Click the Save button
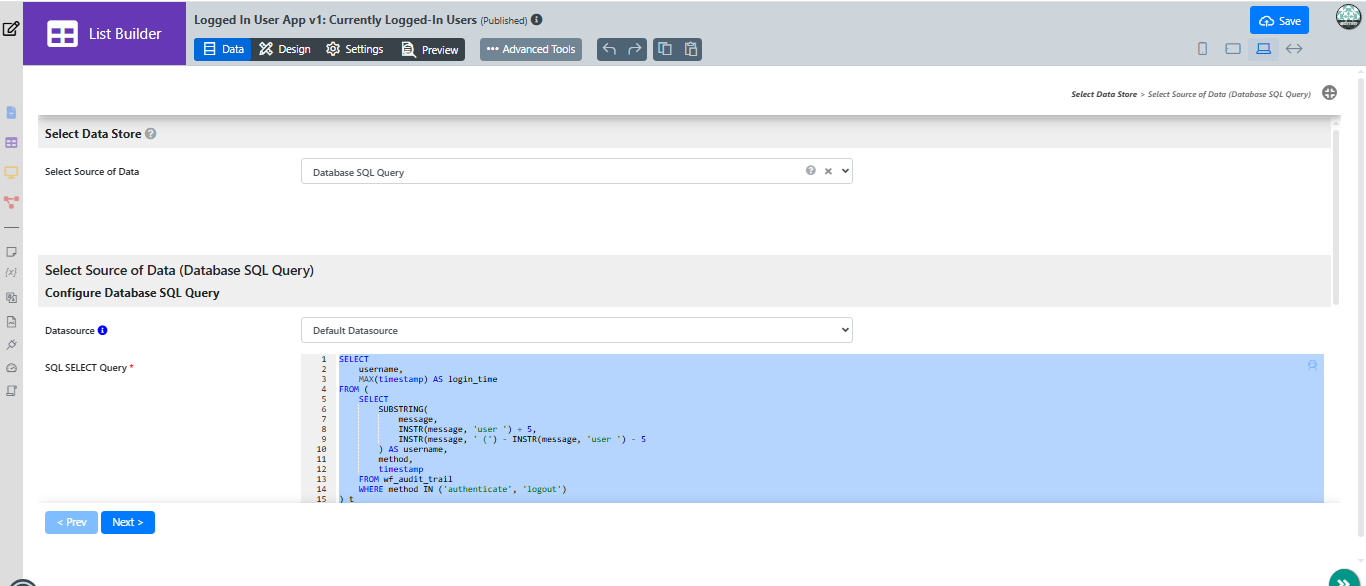This screenshot has width=1366, height=586. [x=1279, y=20]
